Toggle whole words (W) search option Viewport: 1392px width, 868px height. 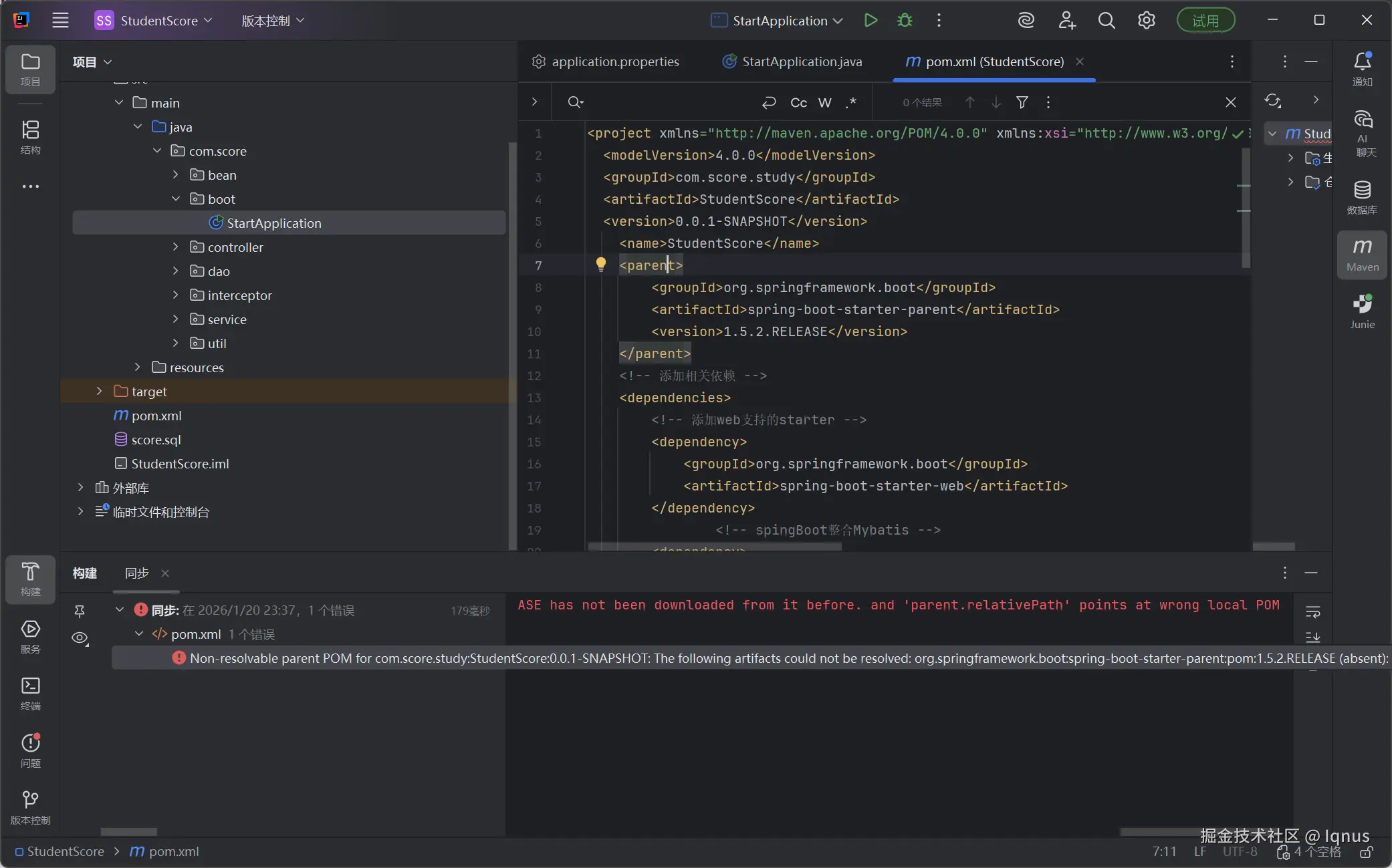click(x=825, y=102)
